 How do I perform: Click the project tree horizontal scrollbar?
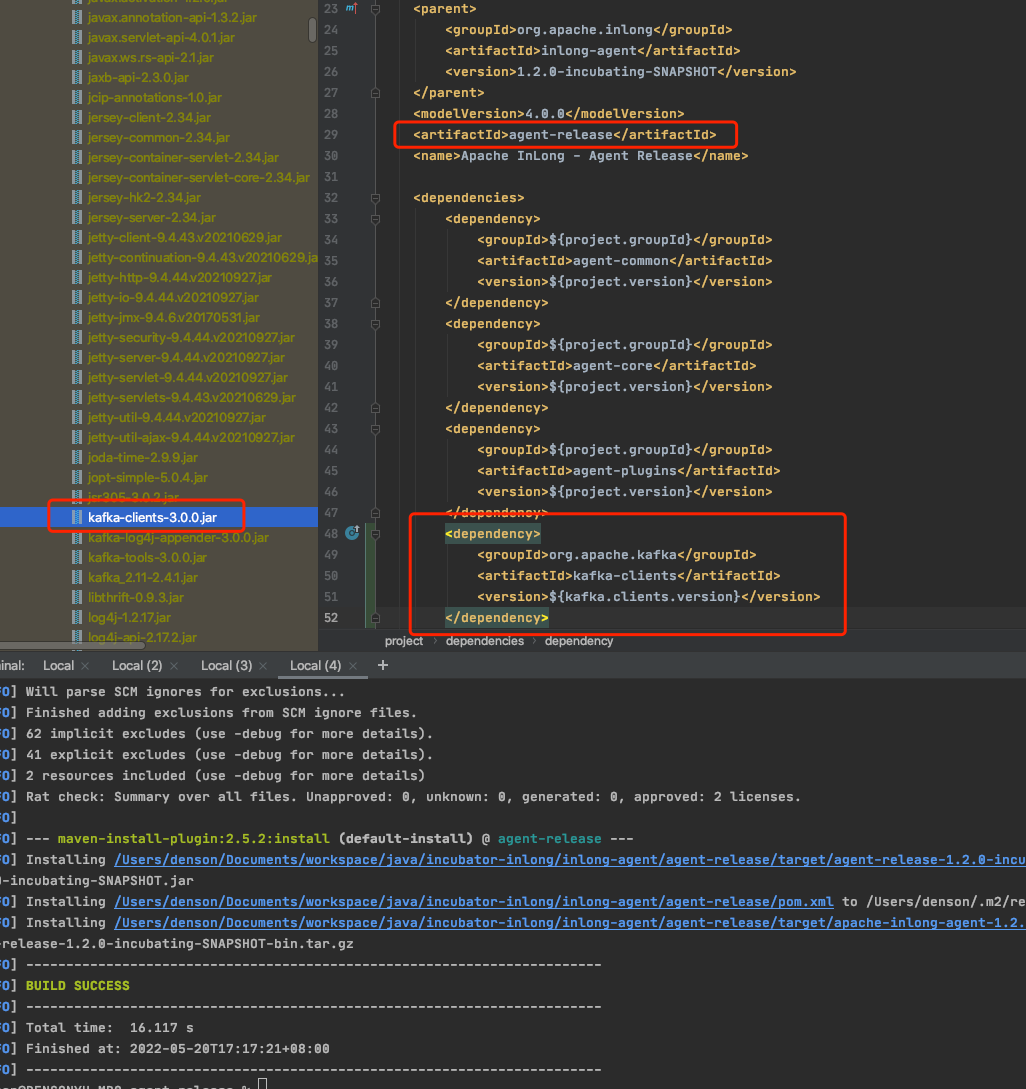[72, 645]
